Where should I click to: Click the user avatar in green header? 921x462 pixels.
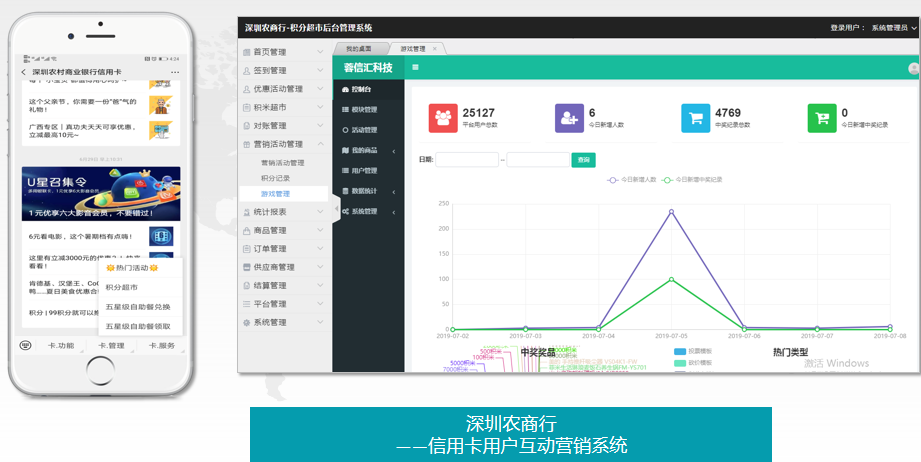(x=914, y=68)
